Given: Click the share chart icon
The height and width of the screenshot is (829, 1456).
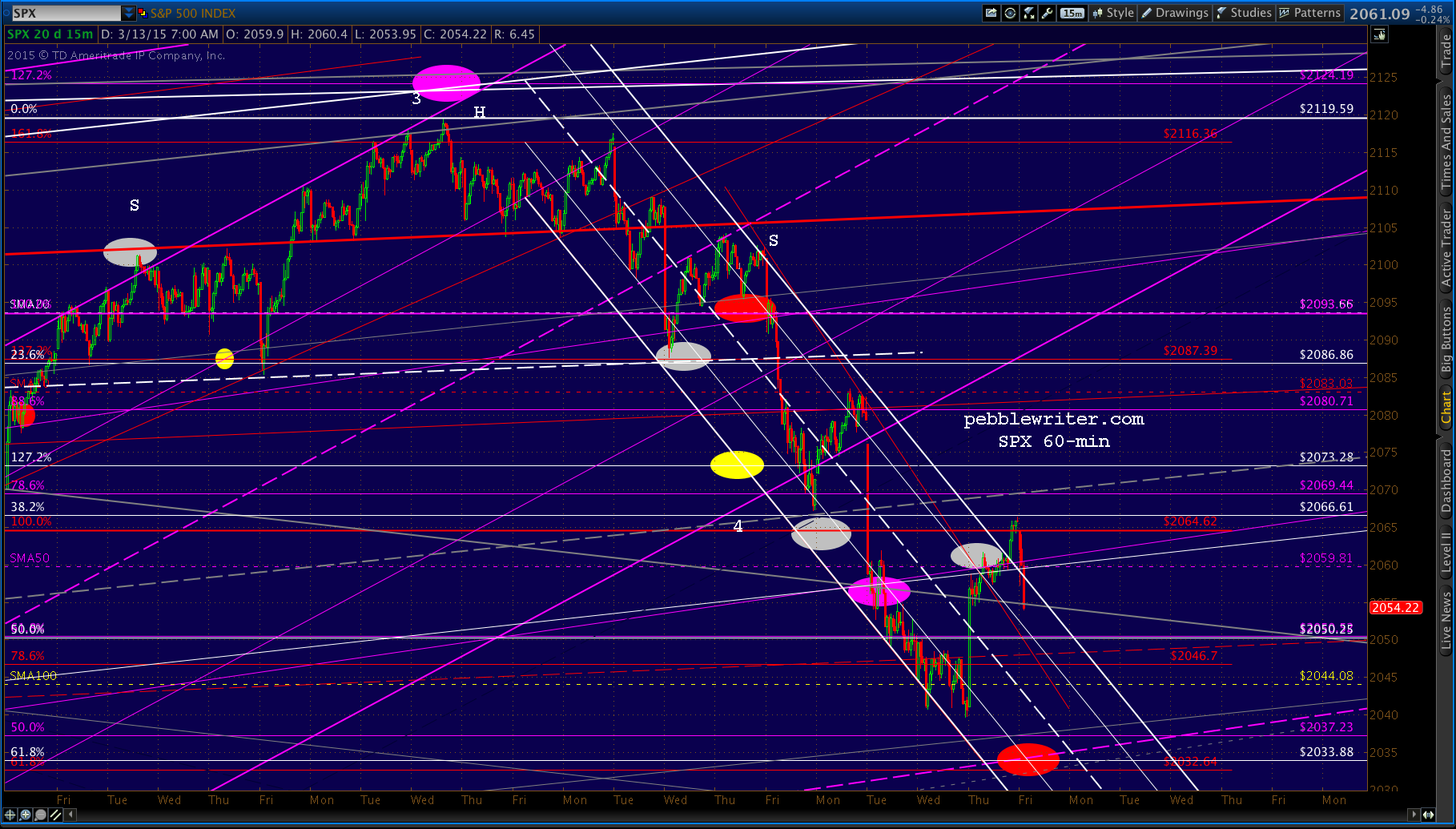Looking at the screenshot, I should [991, 13].
